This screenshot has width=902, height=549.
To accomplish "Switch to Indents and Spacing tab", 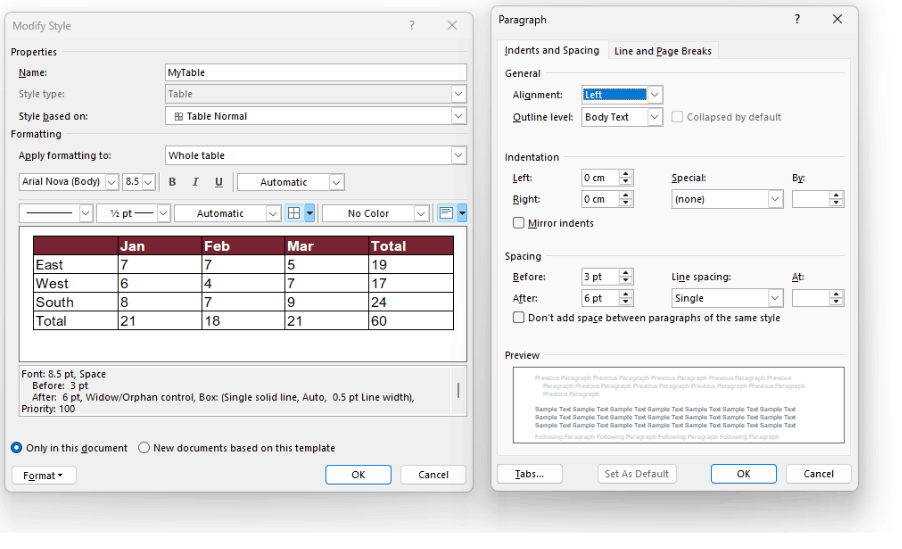I will click(552, 50).
